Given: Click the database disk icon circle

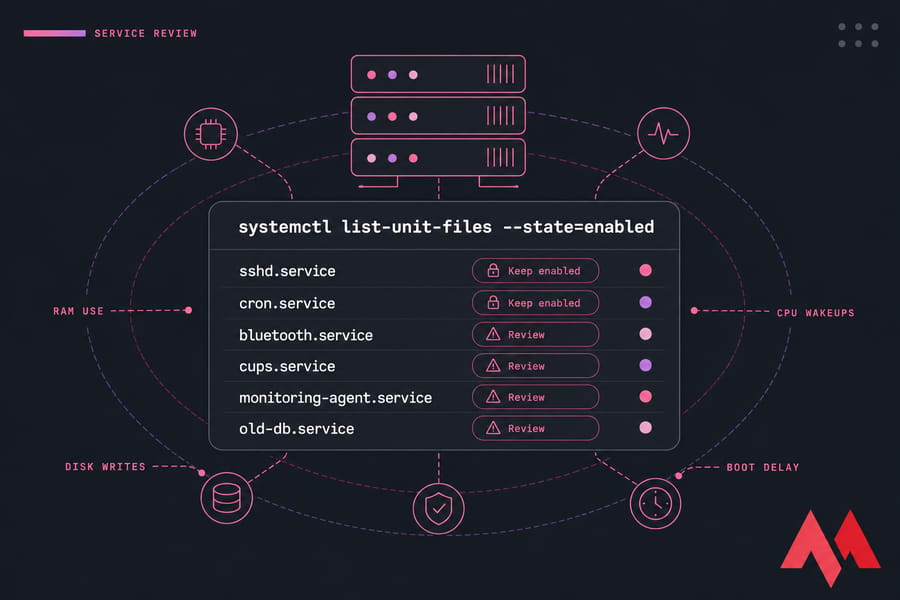Looking at the screenshot, I should (x=227, y=498).
